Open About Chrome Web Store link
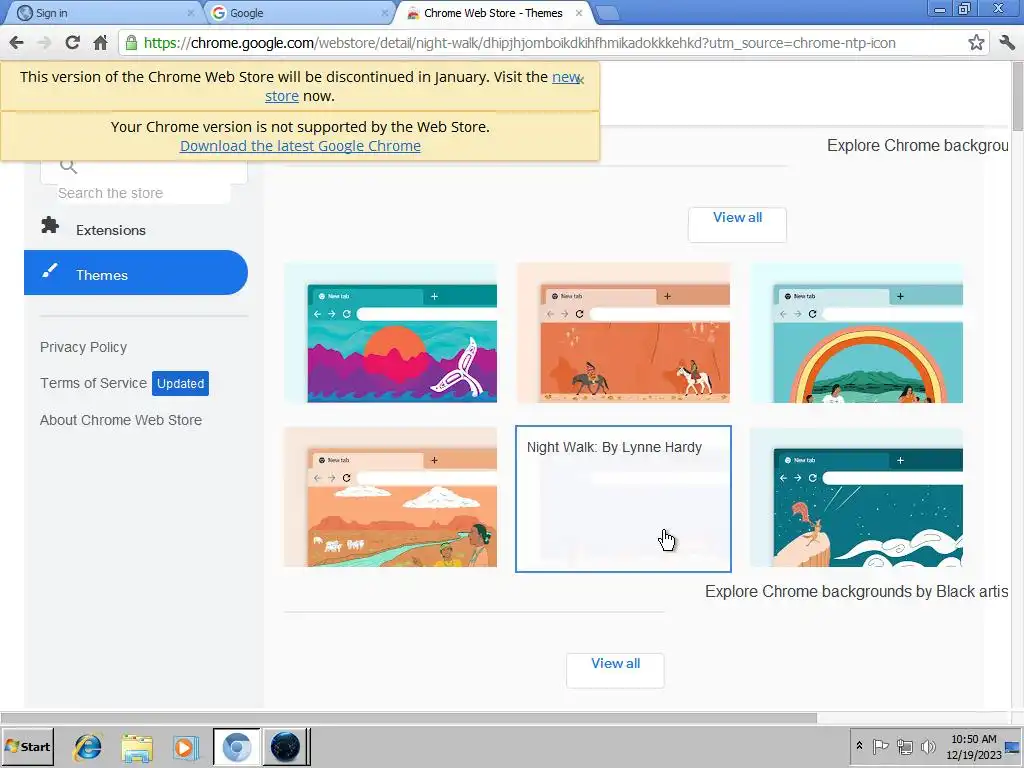The width and height of the screenshot is (1024, 768). coord(121,420)
